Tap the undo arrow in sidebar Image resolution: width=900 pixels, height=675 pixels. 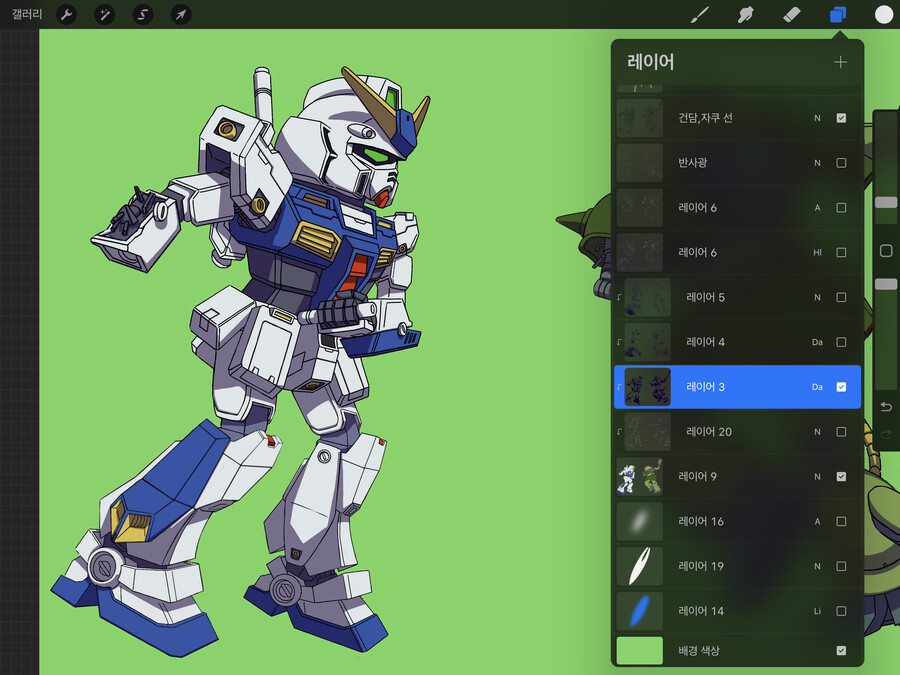pyautogui.click(x=886, y=407)
